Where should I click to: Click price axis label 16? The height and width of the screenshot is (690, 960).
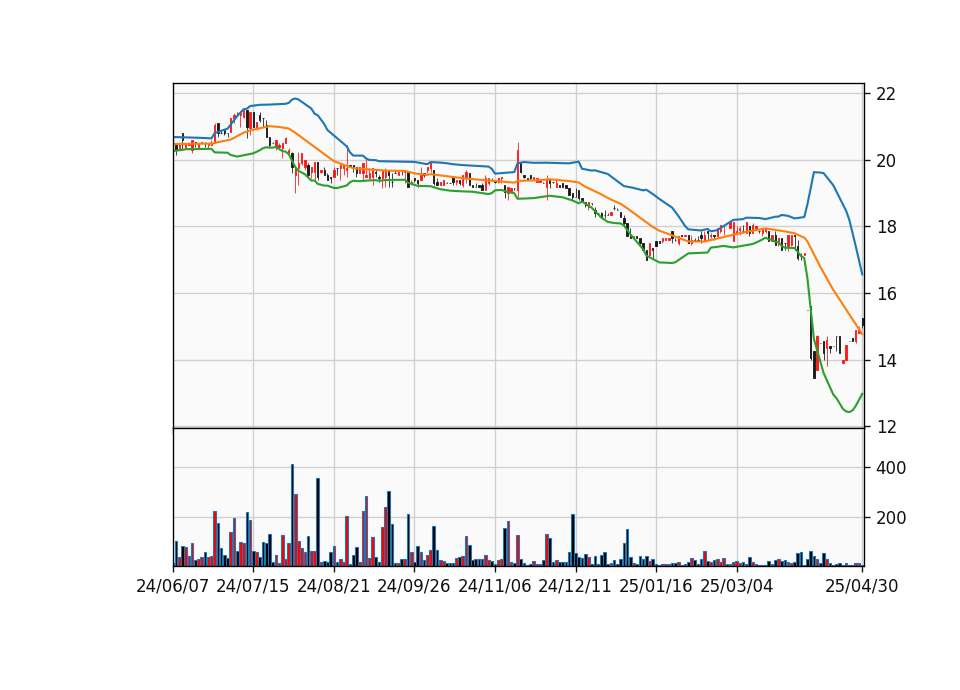886,294
